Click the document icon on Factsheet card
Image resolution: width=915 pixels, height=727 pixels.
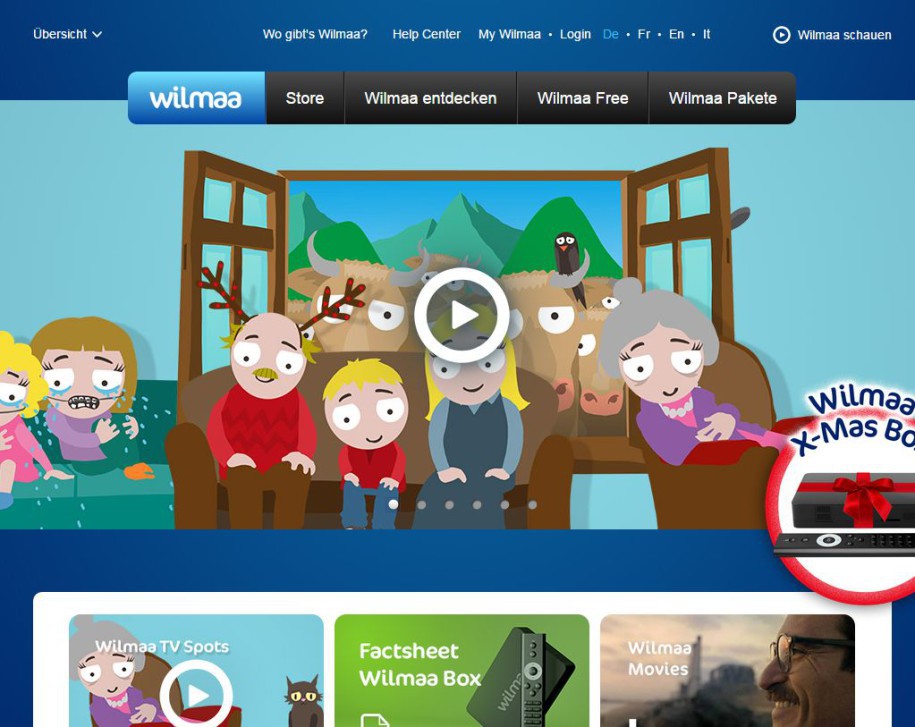tap(374, 718)
